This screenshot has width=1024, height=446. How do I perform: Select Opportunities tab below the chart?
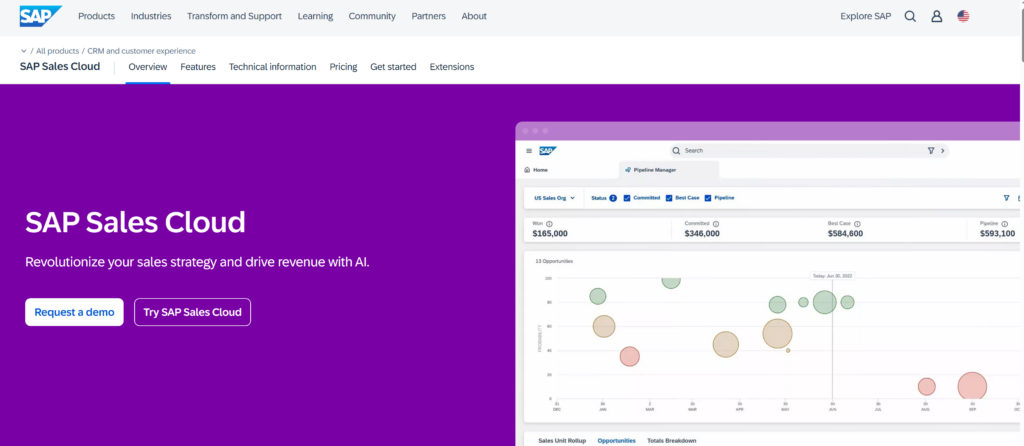(616, 441)
